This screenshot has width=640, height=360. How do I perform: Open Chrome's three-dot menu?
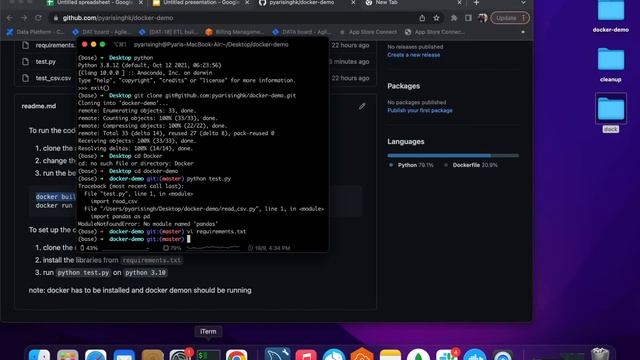[523, 18]
